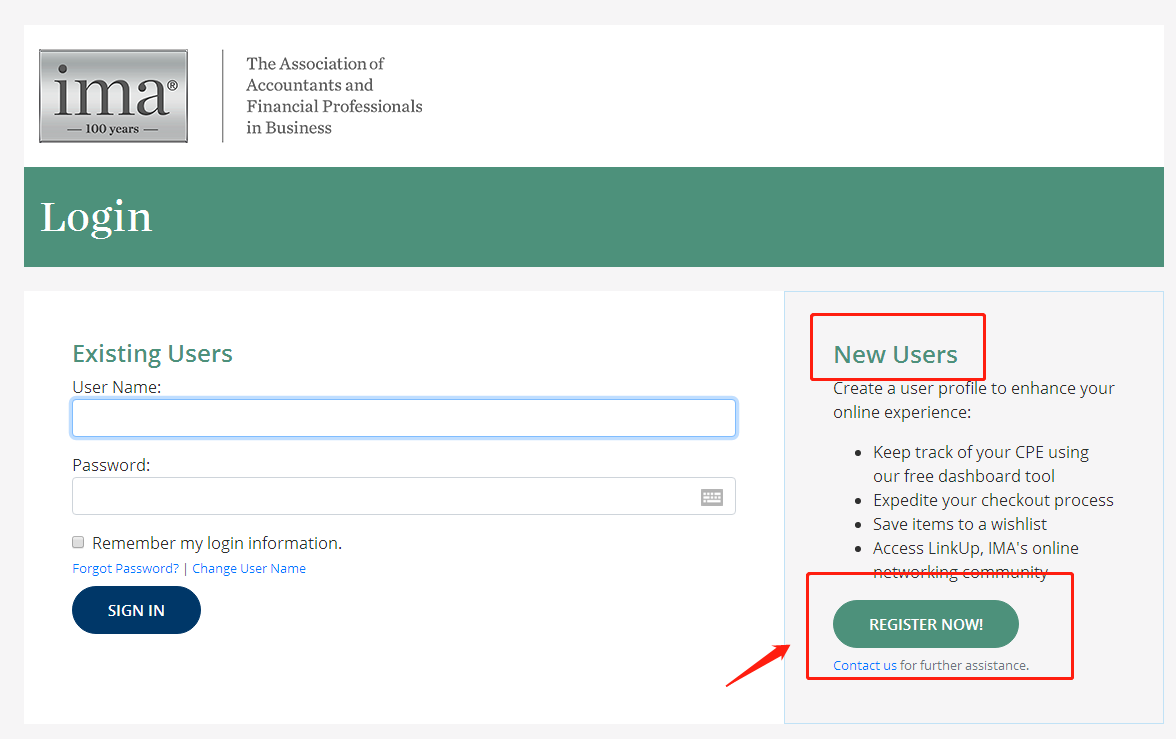Viewport: 1176px width, 739px height.
Task: Click the 'Password:' field label
Action: coord(111,465)
